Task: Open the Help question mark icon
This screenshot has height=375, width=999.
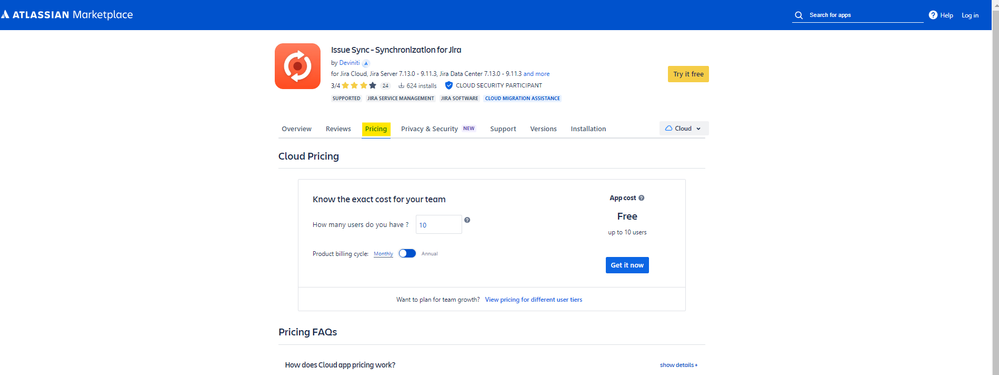Action: coord(933,15)
